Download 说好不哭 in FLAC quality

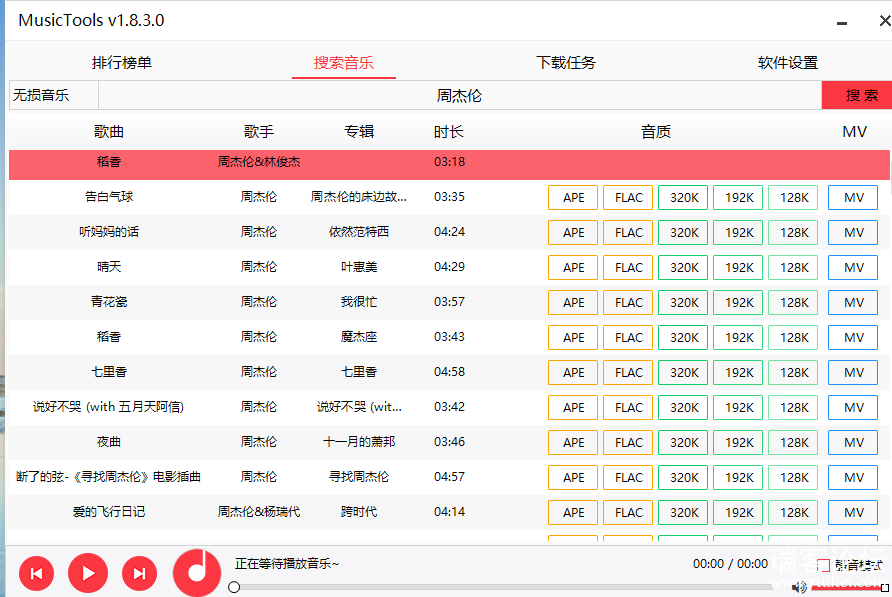coord(628,407)
